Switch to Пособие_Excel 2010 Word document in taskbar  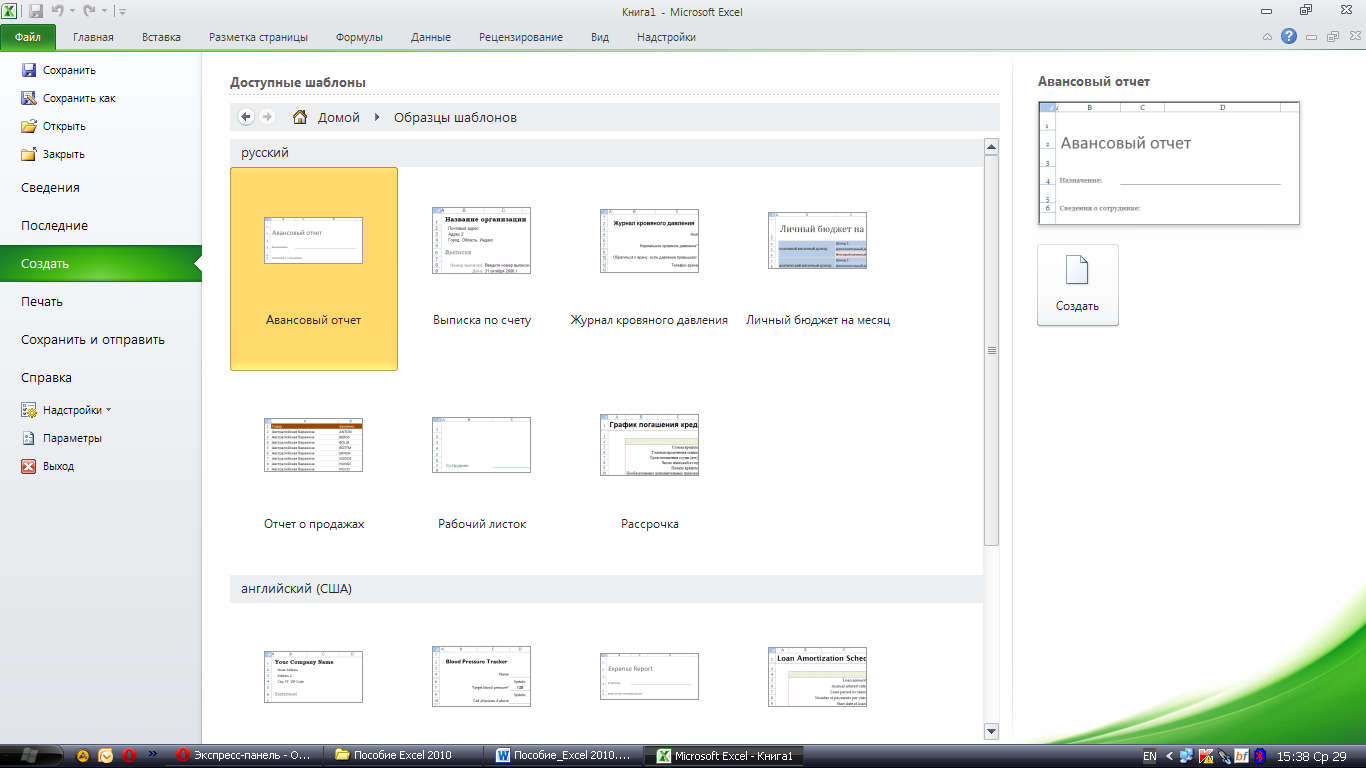coord(564,756)
